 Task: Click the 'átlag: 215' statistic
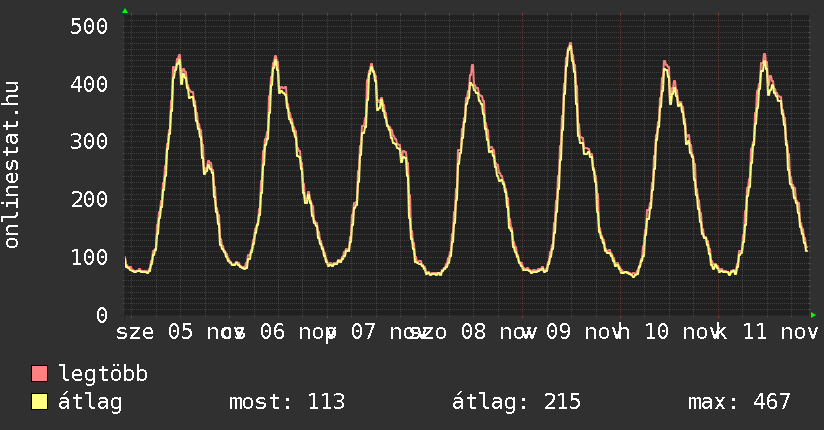coord(517,402)
